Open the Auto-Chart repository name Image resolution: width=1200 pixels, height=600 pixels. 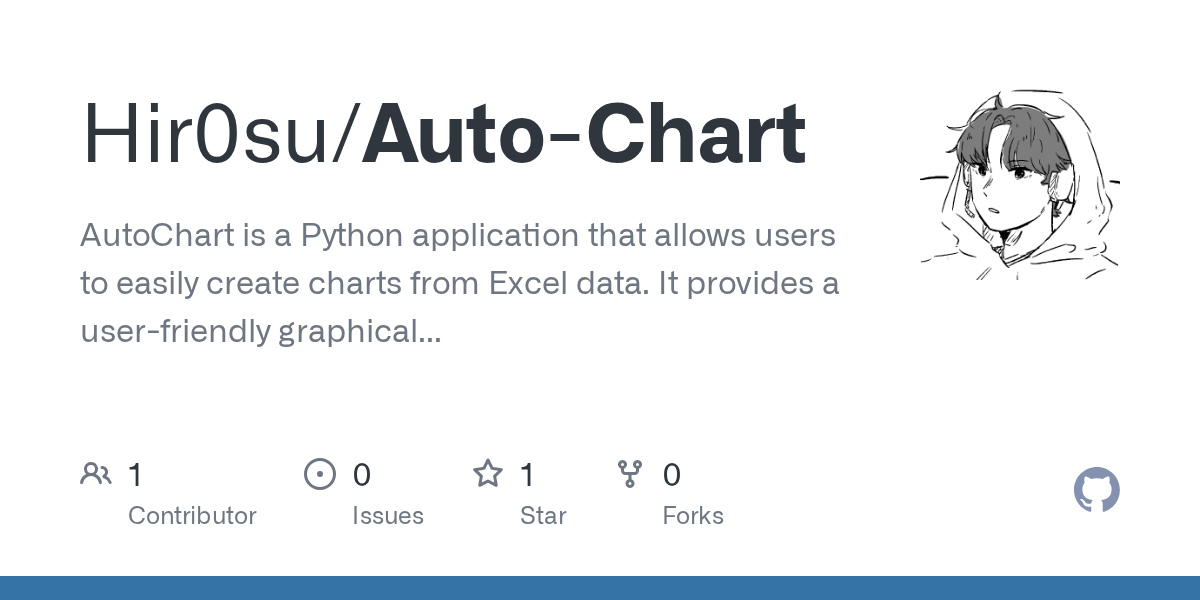(584, 135)
